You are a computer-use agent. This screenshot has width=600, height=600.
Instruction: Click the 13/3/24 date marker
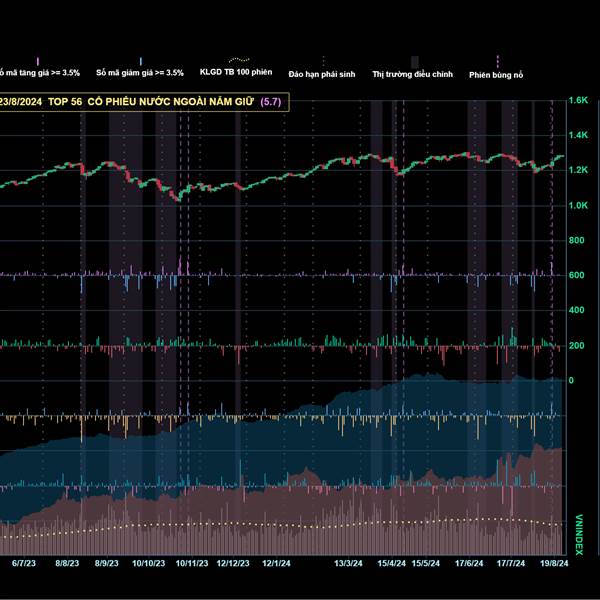pyautogui.click(x=349, y=563)
